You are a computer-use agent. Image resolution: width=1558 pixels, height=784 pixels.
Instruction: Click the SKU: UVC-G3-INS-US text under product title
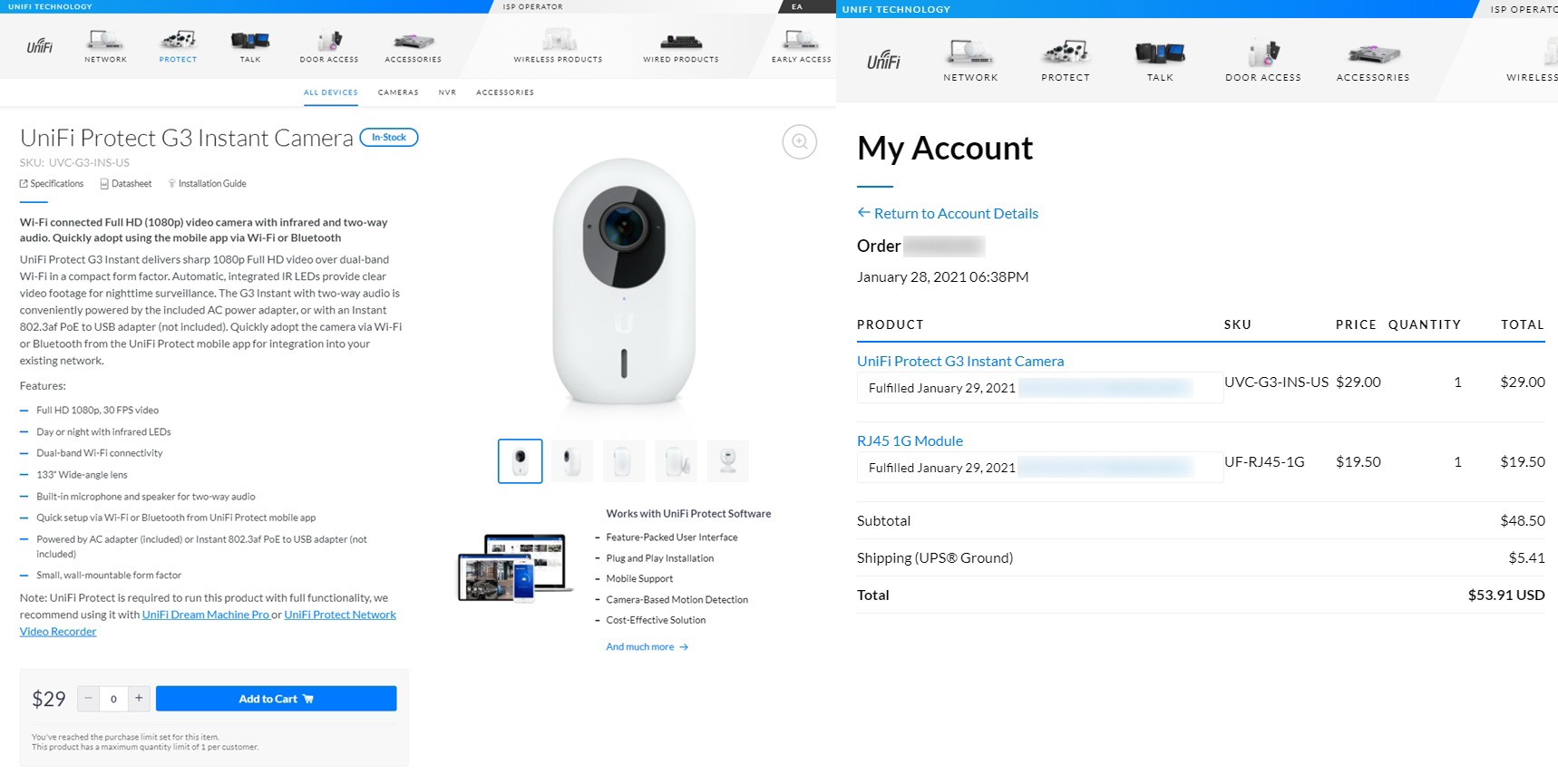point(74,163)
